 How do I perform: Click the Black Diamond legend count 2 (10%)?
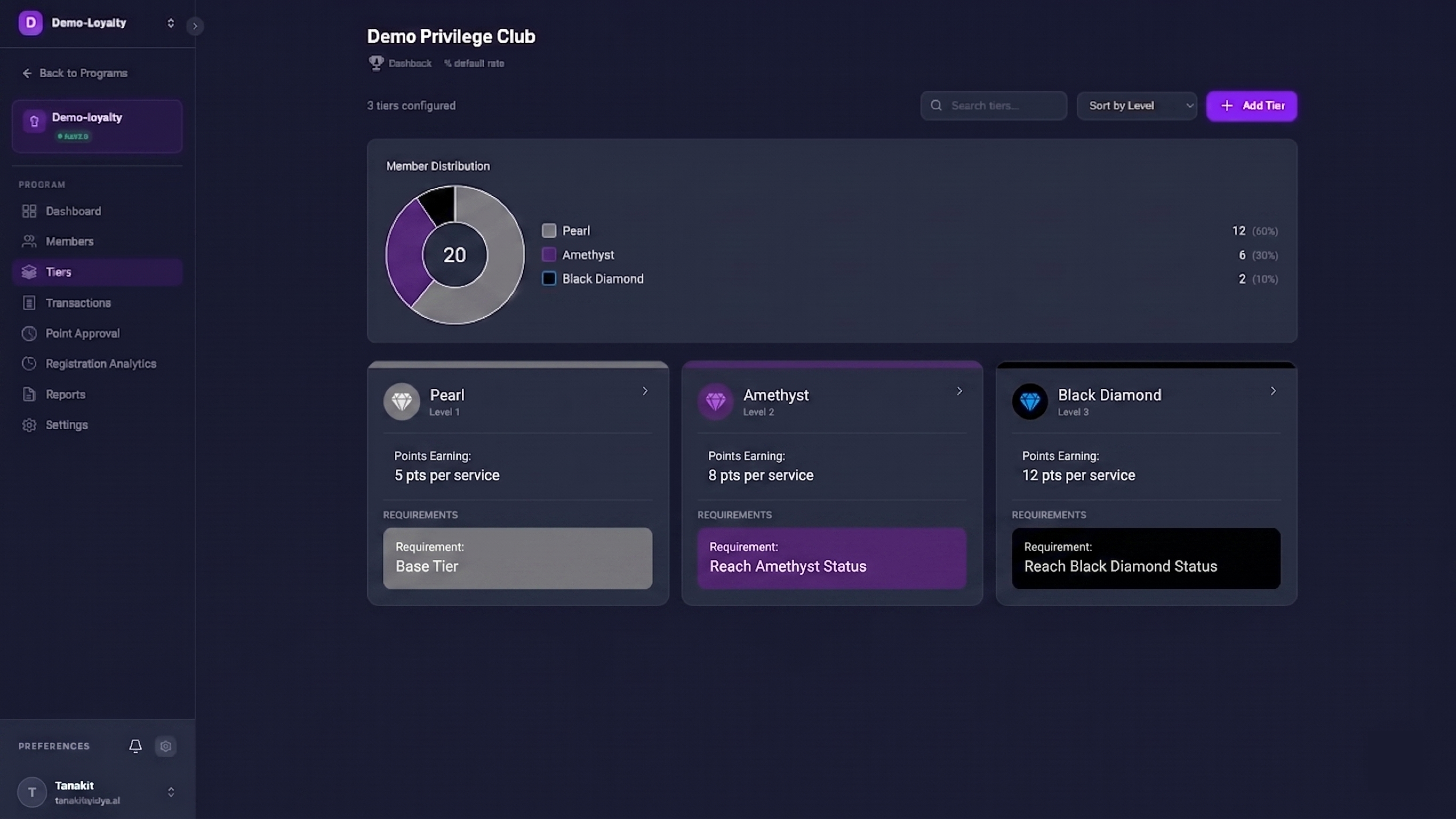(x=1258, y=279)
